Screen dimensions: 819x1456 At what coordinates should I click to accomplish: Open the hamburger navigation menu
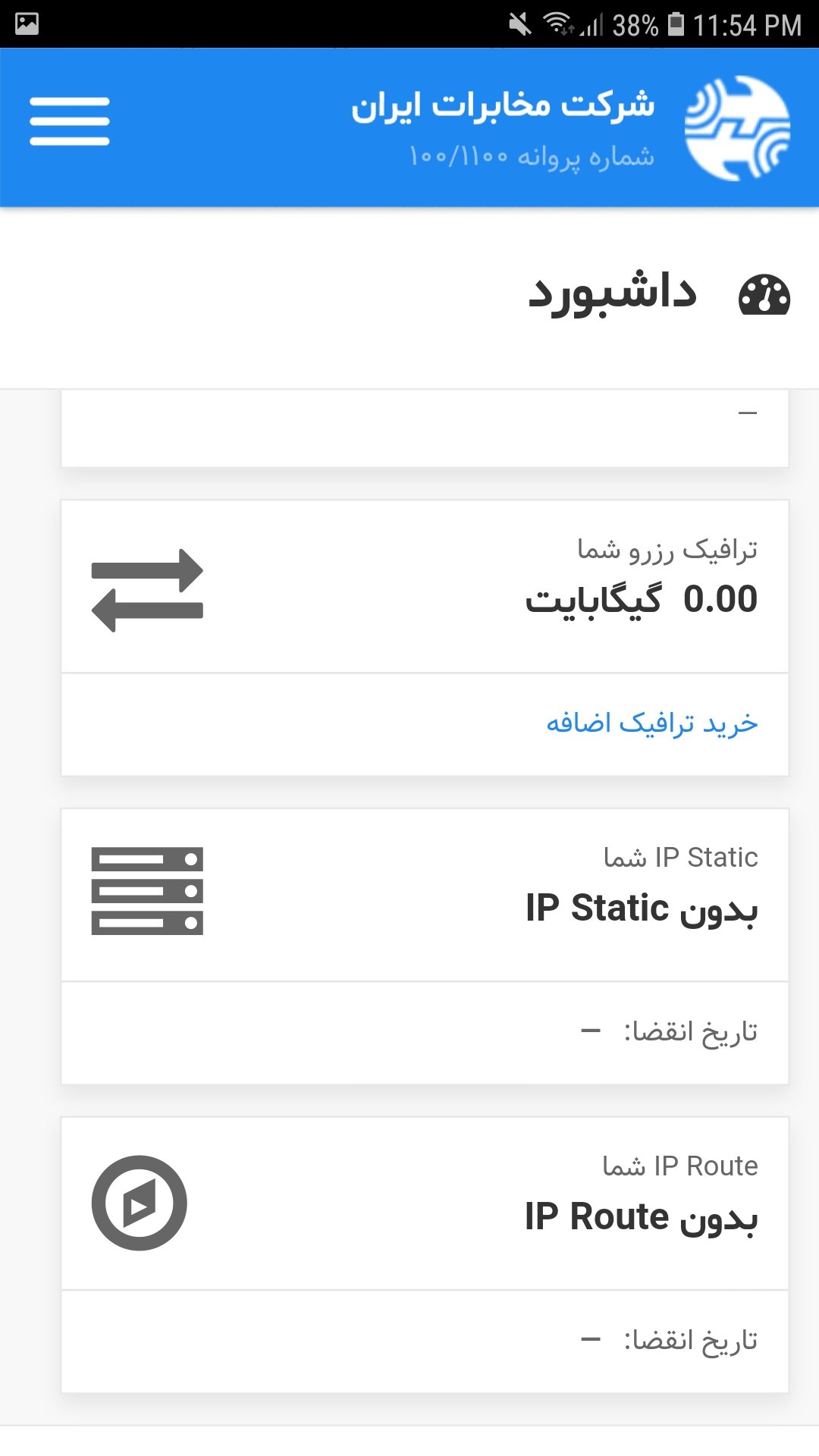click(70, 121)
